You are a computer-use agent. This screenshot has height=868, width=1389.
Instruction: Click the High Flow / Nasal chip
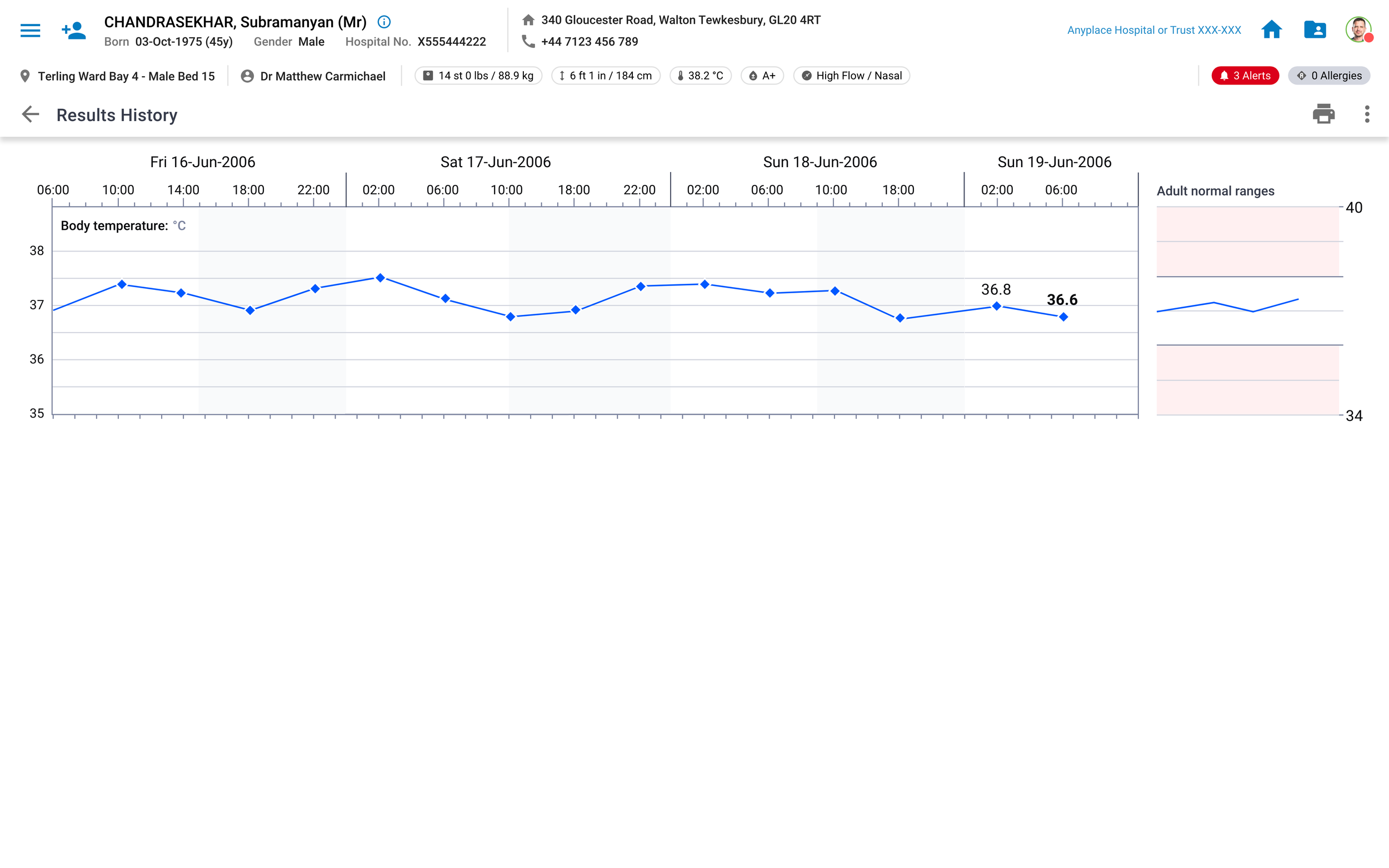point(851,76)
